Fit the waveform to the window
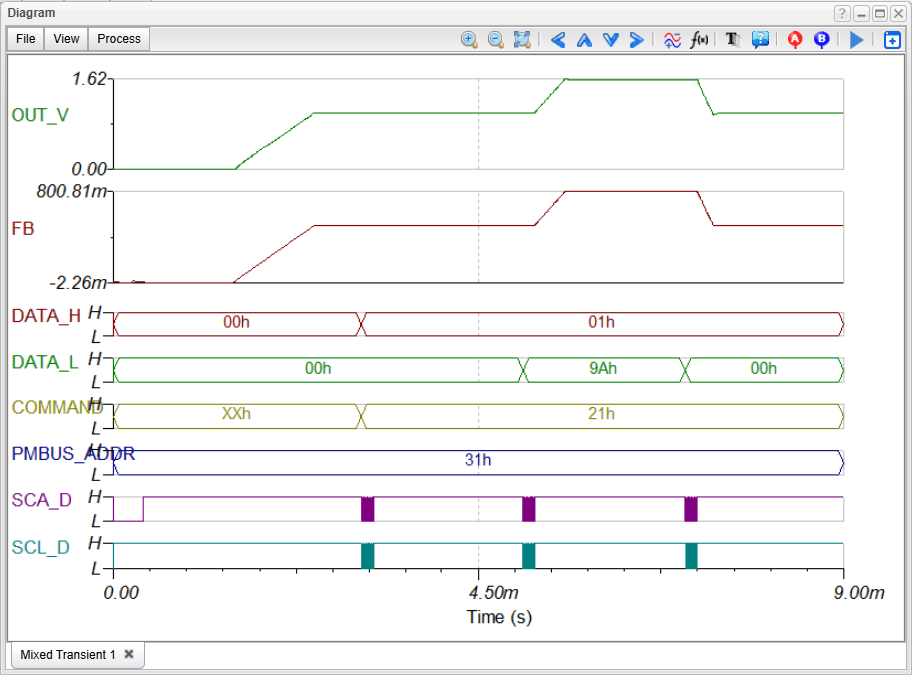 (x=522, y=40)
